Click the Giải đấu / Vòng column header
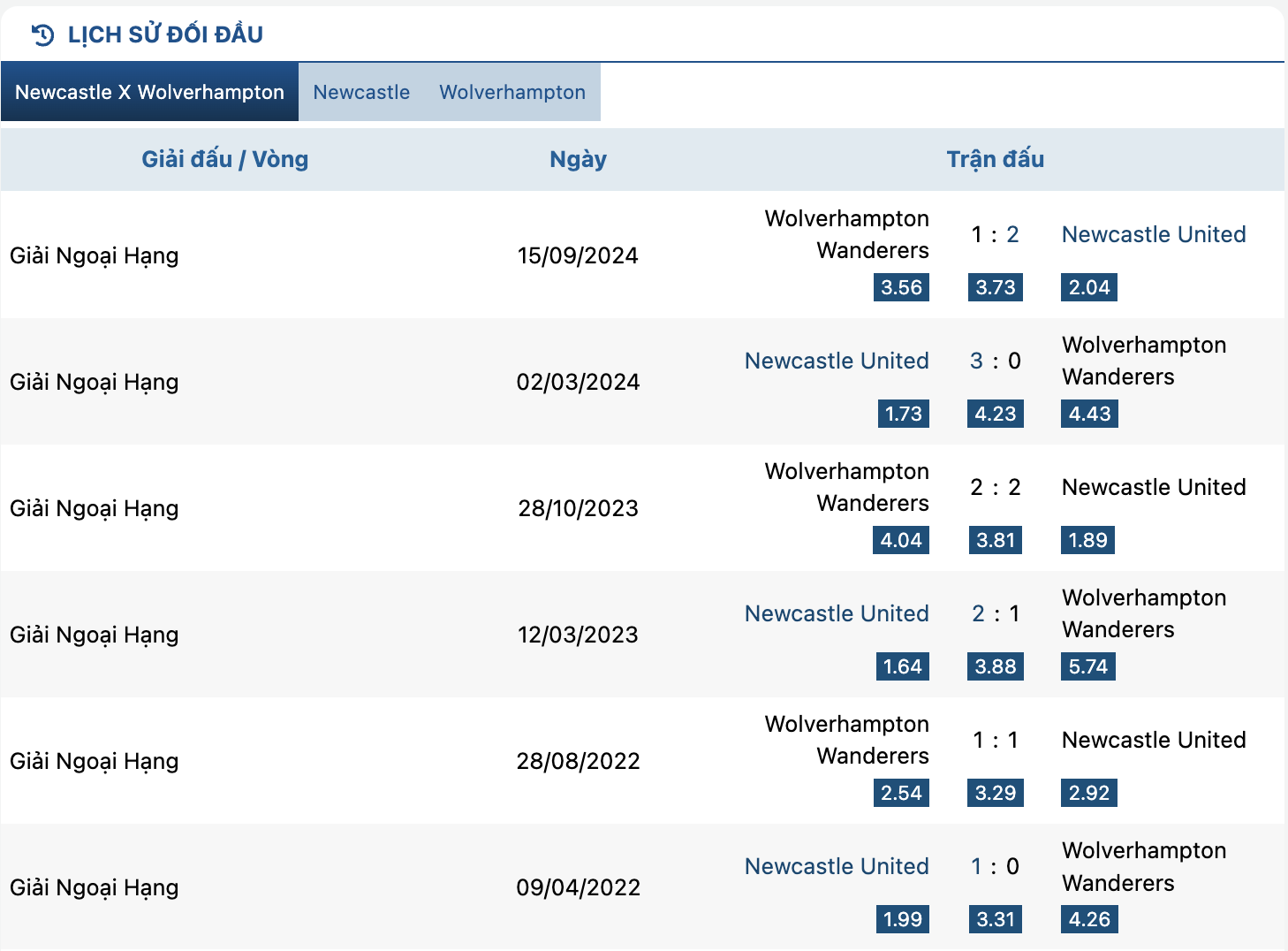Image resolution: width=1288 pixels, height=951 pixels. pyautogui.click(x=225, y=159)
